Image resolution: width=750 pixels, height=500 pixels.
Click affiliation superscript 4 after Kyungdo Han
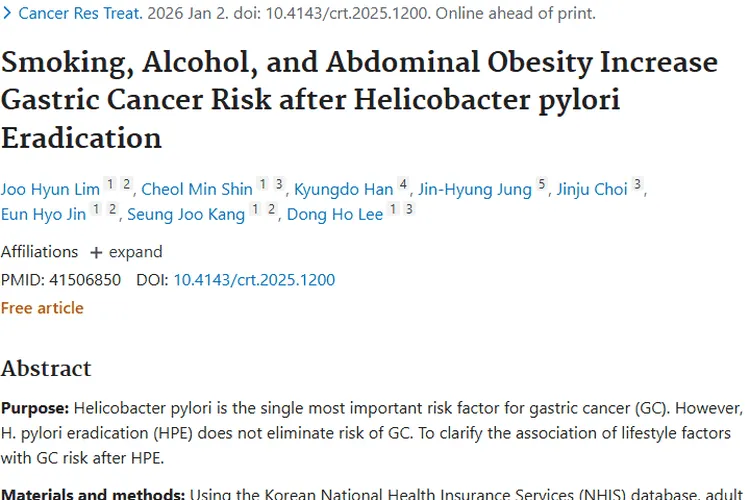(x=403, y=184)
